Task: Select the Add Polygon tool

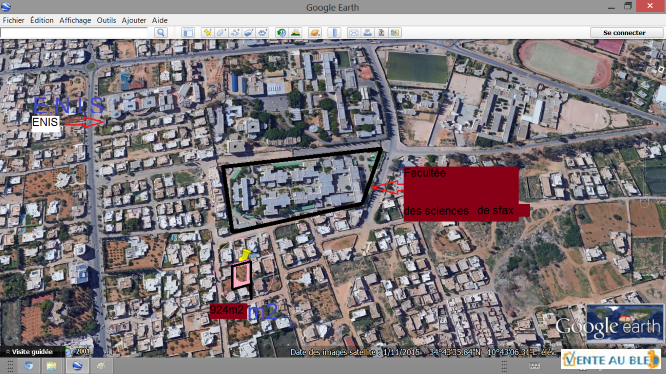Action: point(221,33)
